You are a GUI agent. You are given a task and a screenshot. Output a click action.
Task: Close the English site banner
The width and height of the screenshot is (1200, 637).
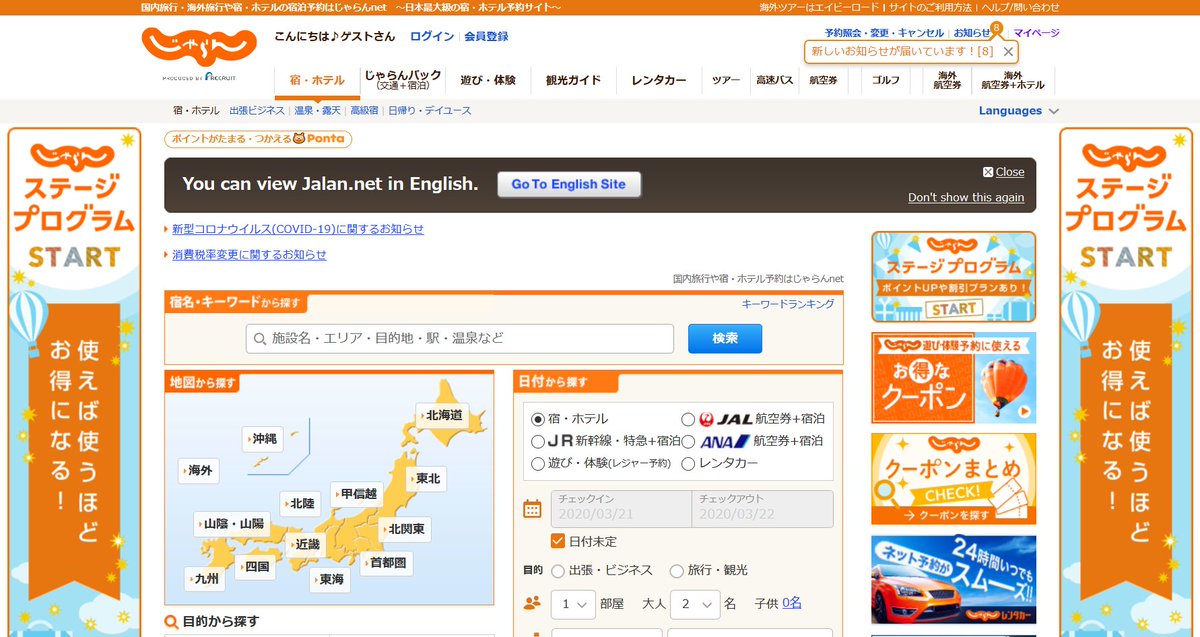[x=1004, y=172]
